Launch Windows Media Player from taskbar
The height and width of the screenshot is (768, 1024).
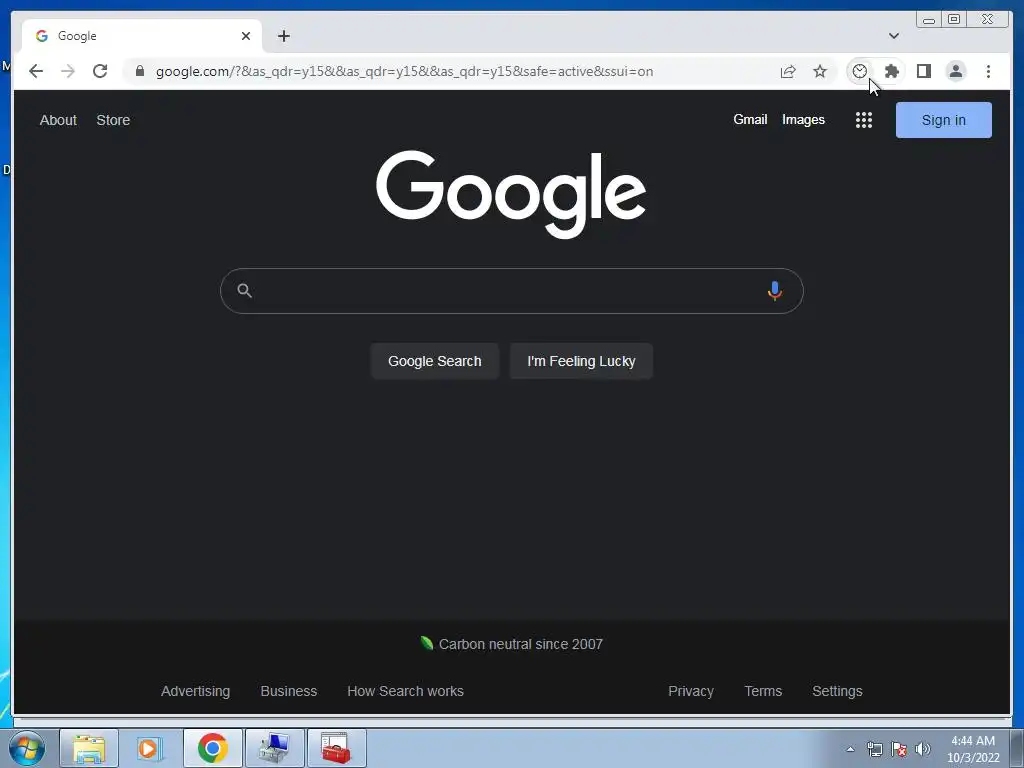pos(150,748)
